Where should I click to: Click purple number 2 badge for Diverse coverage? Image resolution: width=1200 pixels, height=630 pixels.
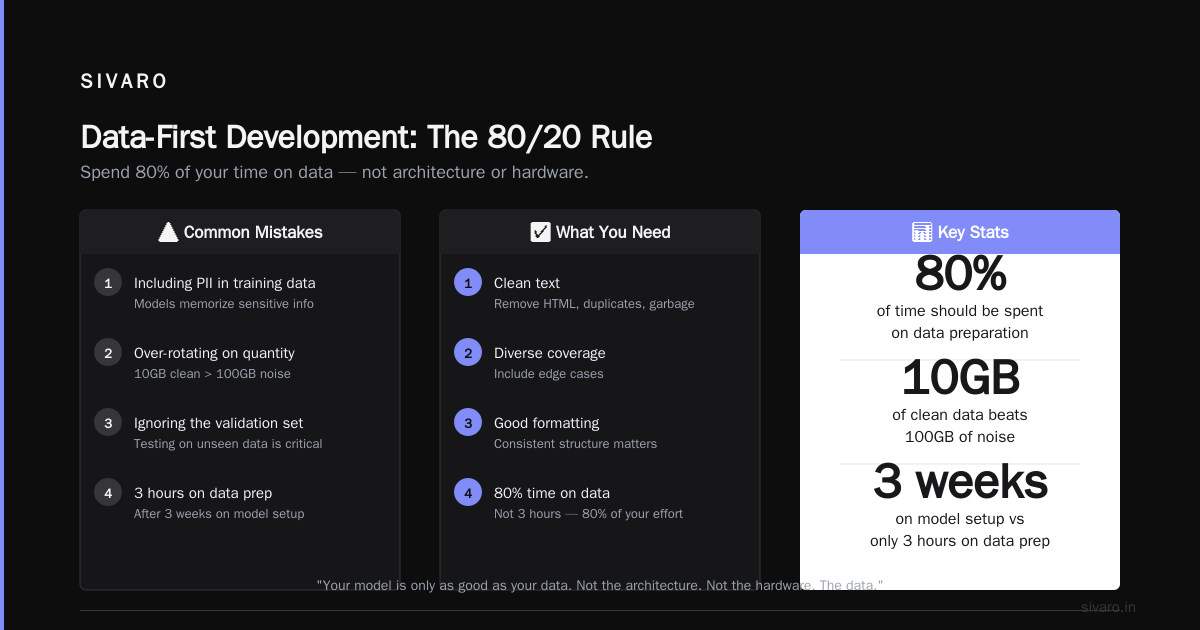click(x=468, y=352)
